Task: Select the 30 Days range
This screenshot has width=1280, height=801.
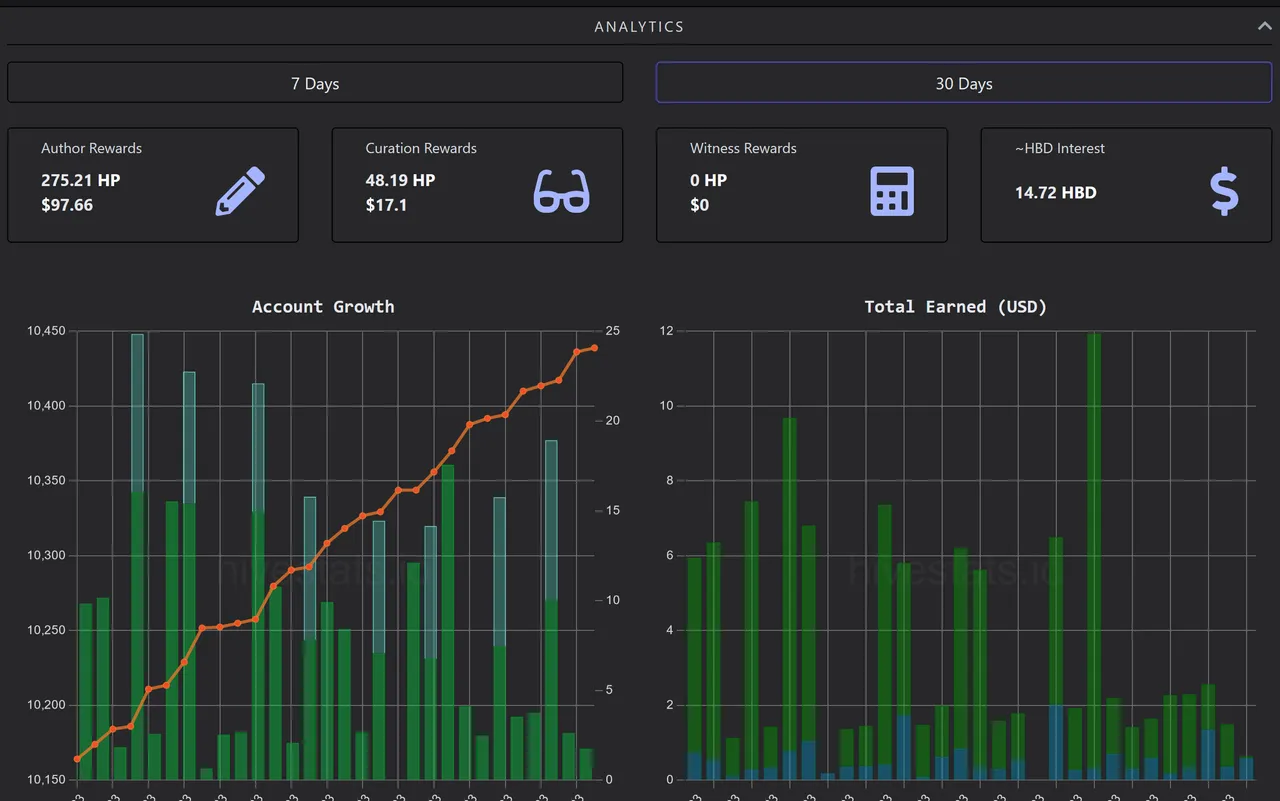Action: click(x=963, y=83)
